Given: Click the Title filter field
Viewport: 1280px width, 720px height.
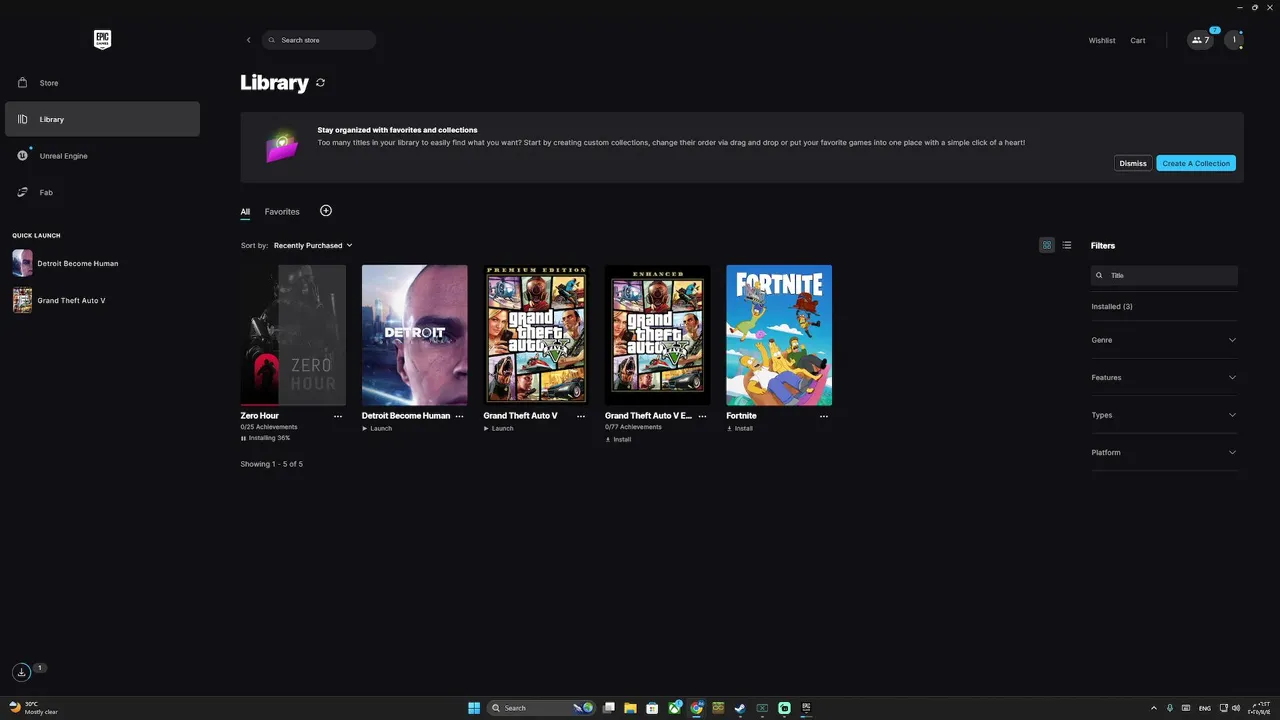Looking at the screenshot, I should pos(1164,275).
